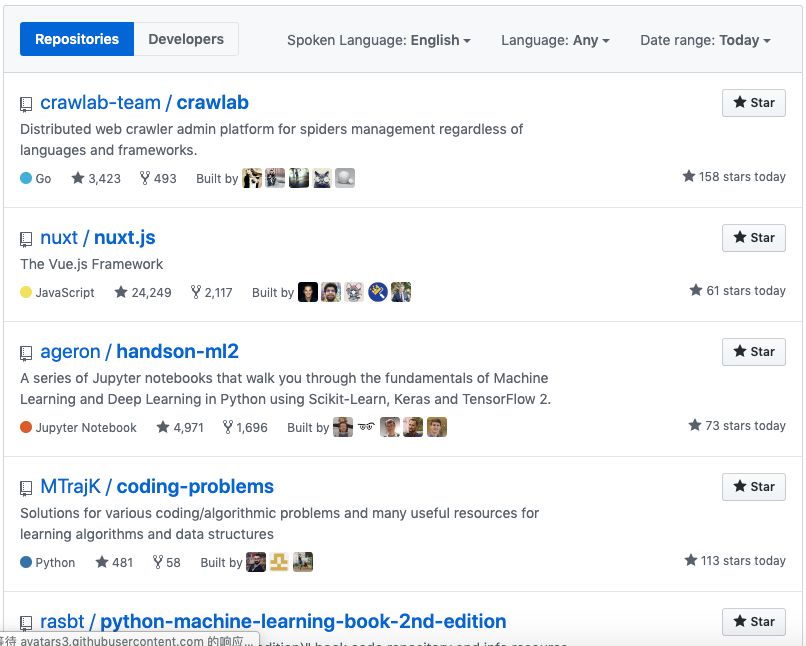Click the repo book icon beside crawlab-team
This screenshot has height=646, width=806.
click(26, 104)
